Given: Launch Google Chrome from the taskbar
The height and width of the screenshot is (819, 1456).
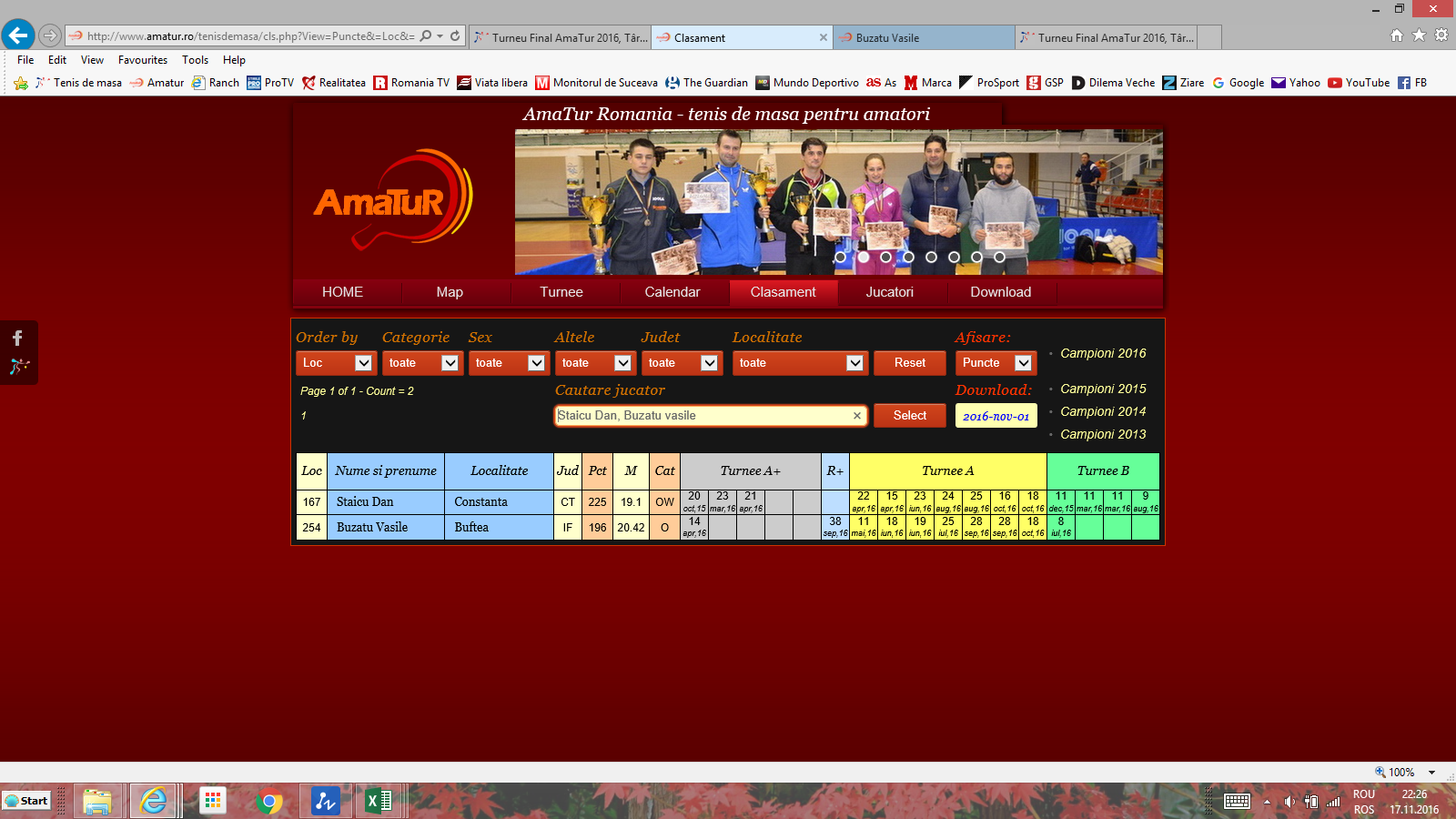Looking at the screenshot, I should (x=268, y=801).
